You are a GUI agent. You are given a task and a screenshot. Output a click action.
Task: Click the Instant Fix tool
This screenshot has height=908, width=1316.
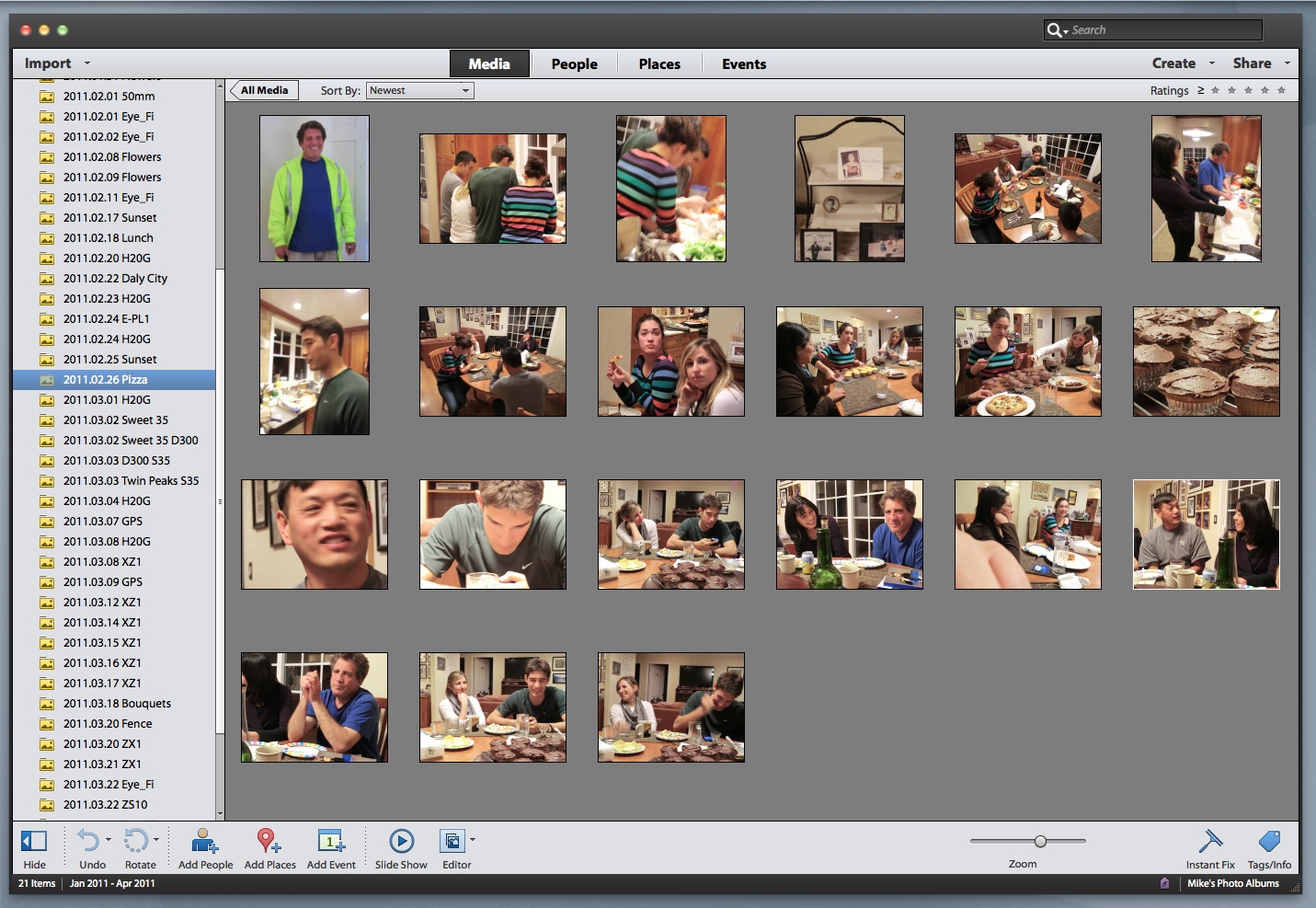tap(1210, 841)
